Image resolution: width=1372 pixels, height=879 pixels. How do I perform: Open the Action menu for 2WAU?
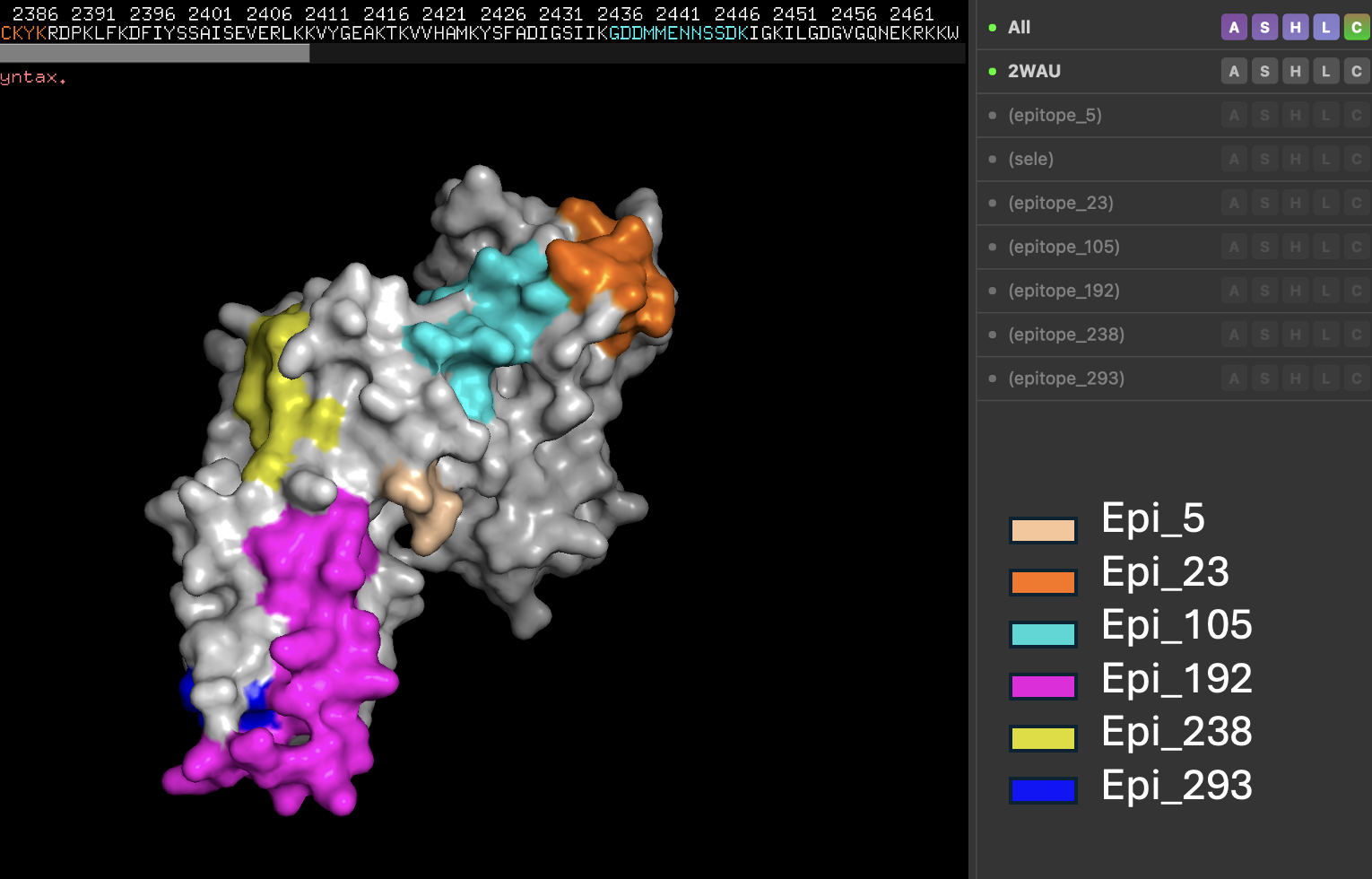pyautogui.click(x=1234, y=72)
